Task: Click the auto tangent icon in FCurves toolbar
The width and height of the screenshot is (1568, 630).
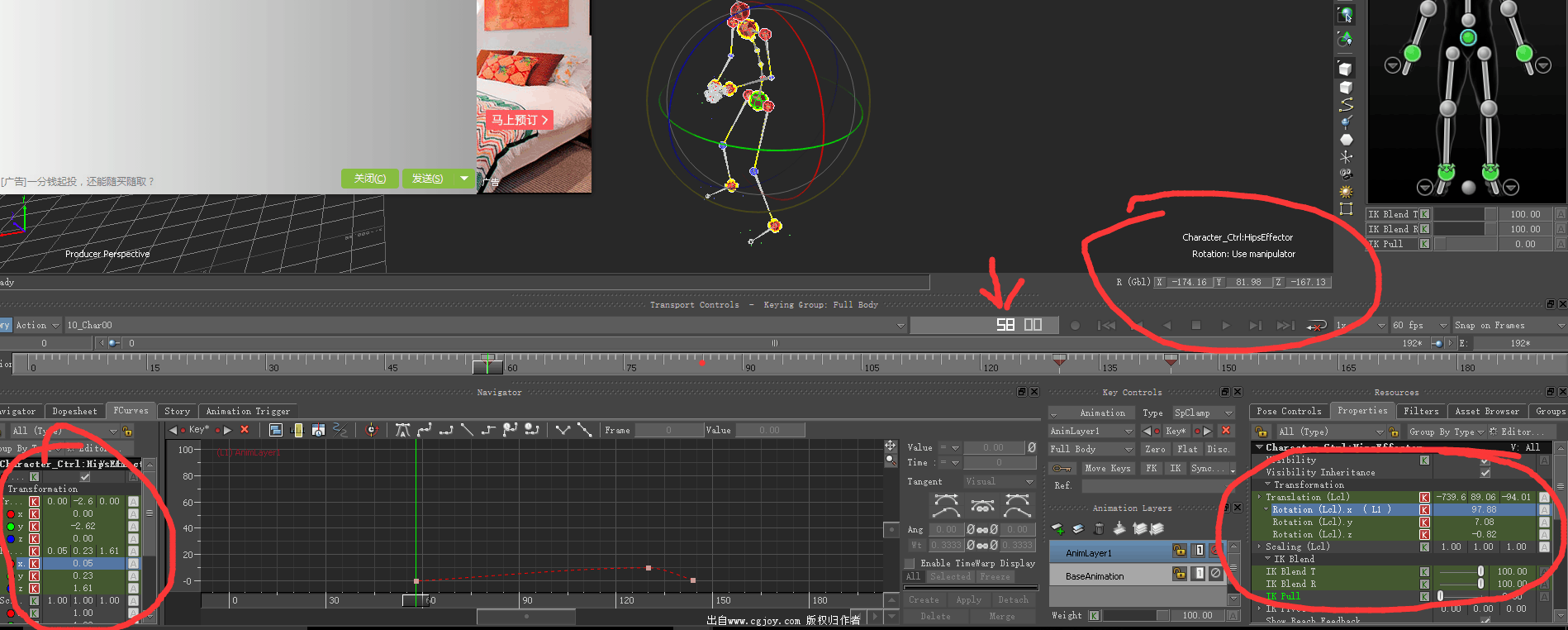Action: click(402, 430)
